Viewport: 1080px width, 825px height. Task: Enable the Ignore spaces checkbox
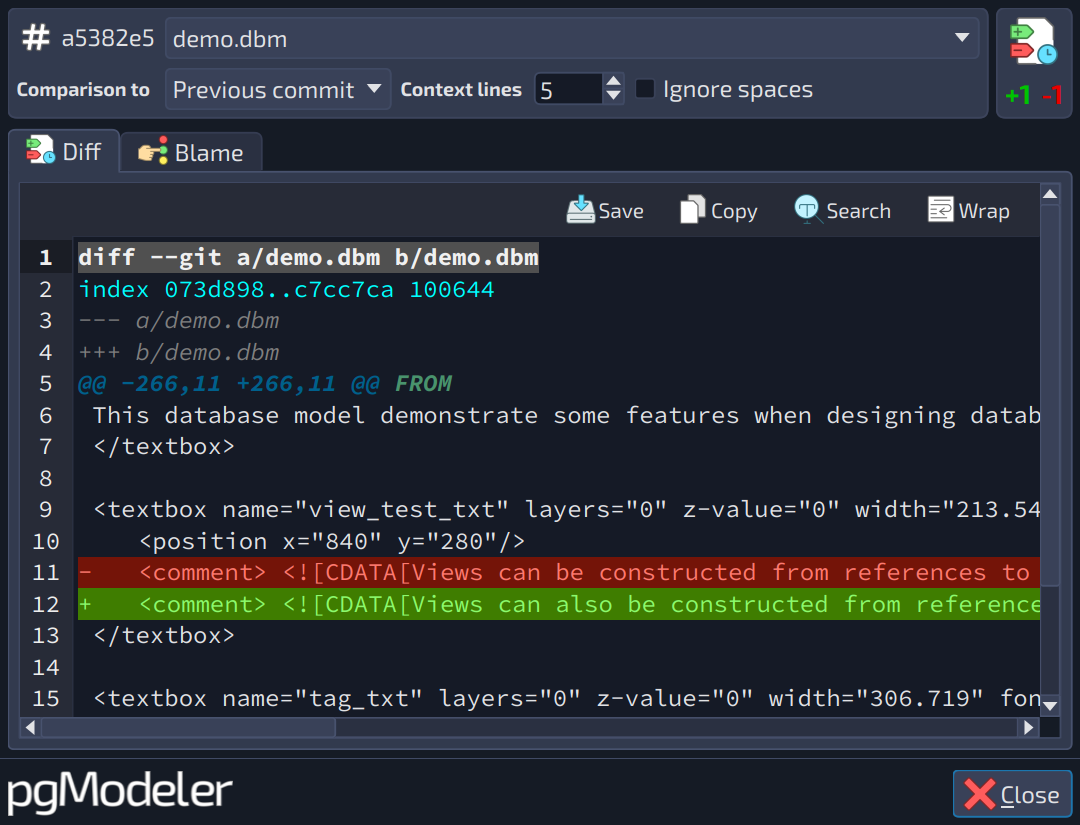[645, 89]
